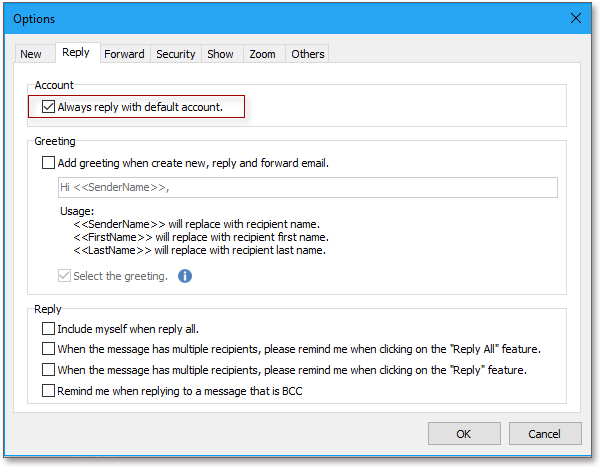Image resolution: width=601 pixels, height=468 pixels.
Task: Click the <<LastName>> usage line
Action: pos(199,250)
